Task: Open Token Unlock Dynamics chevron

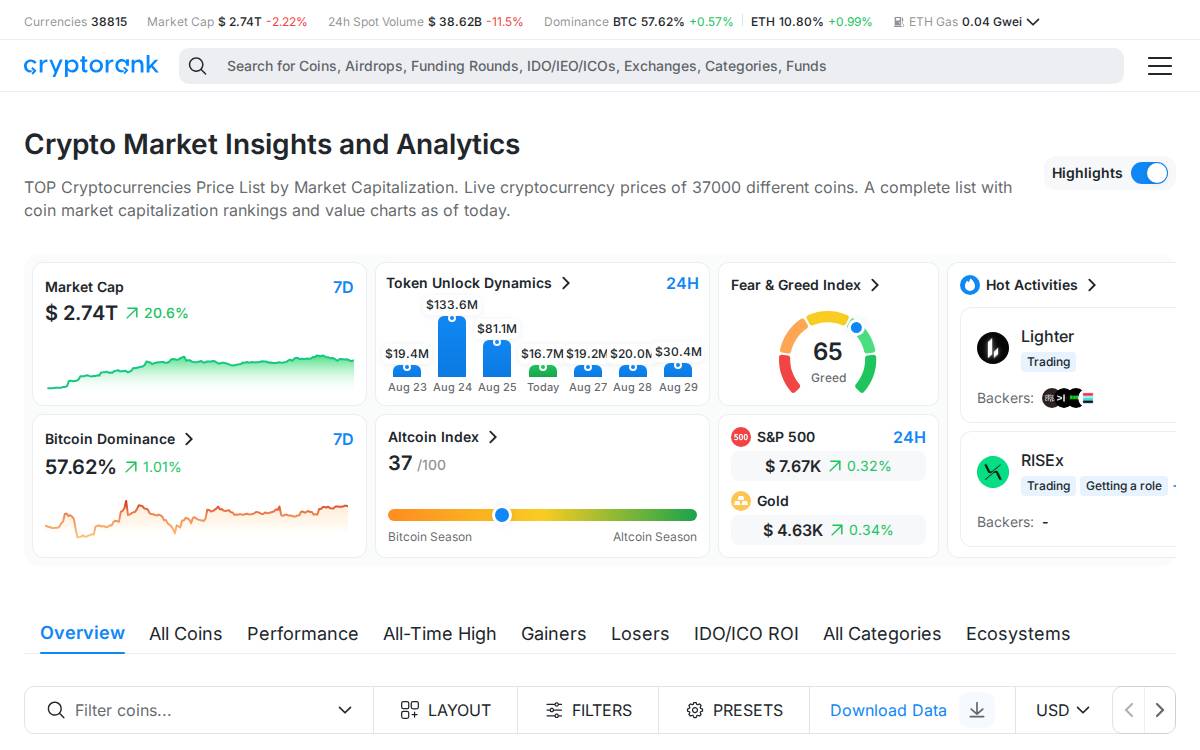Action: coord(566,283)
